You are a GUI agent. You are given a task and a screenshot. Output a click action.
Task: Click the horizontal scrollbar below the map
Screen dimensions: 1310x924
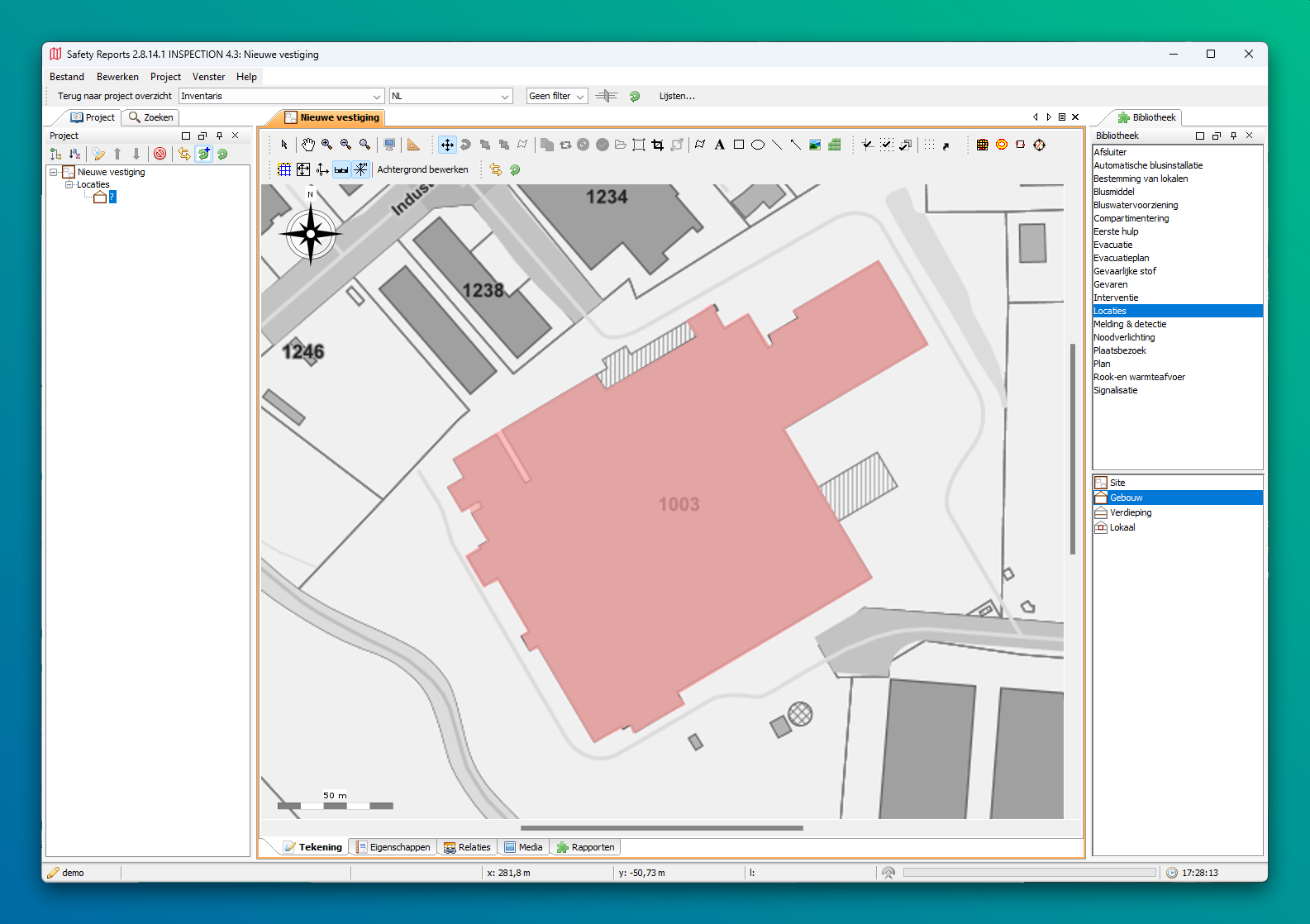[661, 827]
